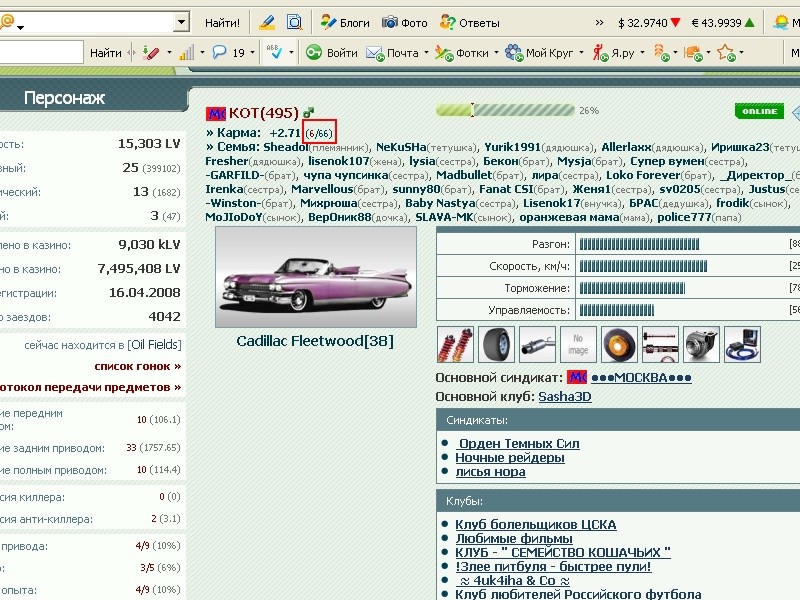The image size is (800, 600).
Task: Click the pencil highlight icon in upper toolbar
Action: [267, 22]
